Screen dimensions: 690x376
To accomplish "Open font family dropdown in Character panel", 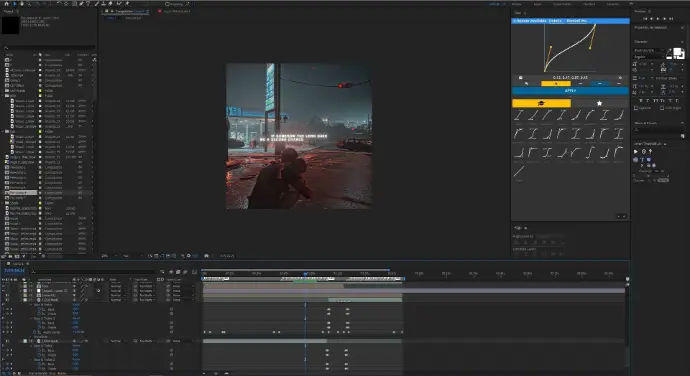I will (648, 50).
